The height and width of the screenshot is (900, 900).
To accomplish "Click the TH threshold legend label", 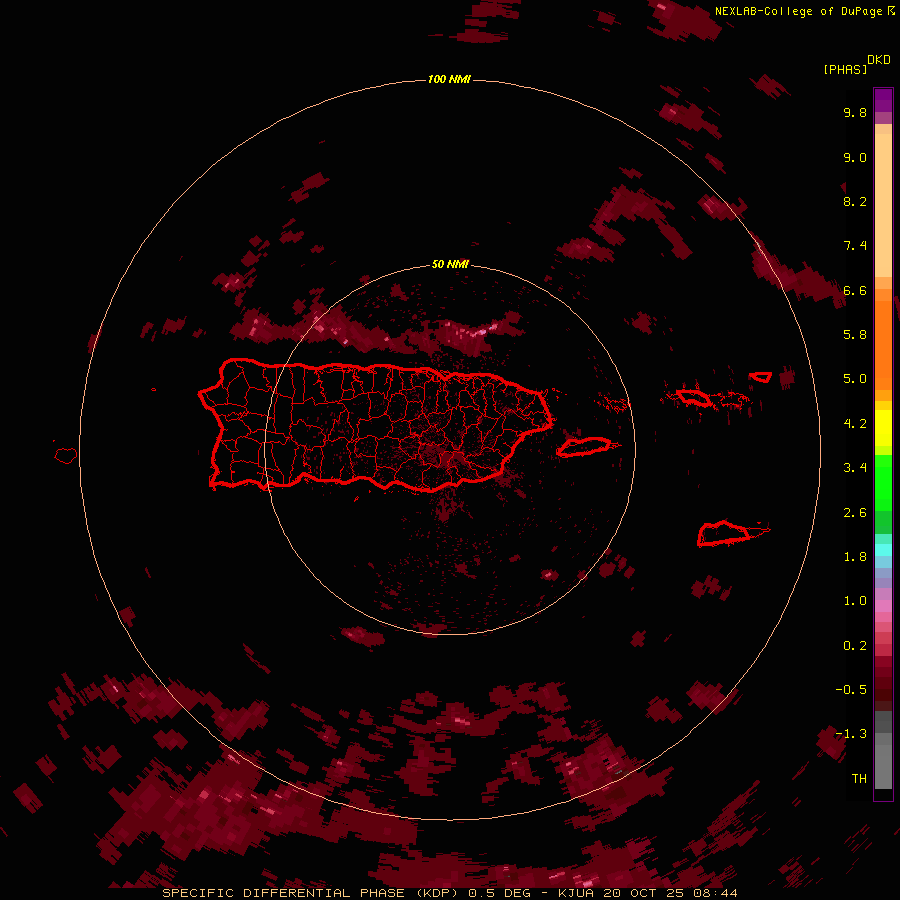I will (859, 779).
